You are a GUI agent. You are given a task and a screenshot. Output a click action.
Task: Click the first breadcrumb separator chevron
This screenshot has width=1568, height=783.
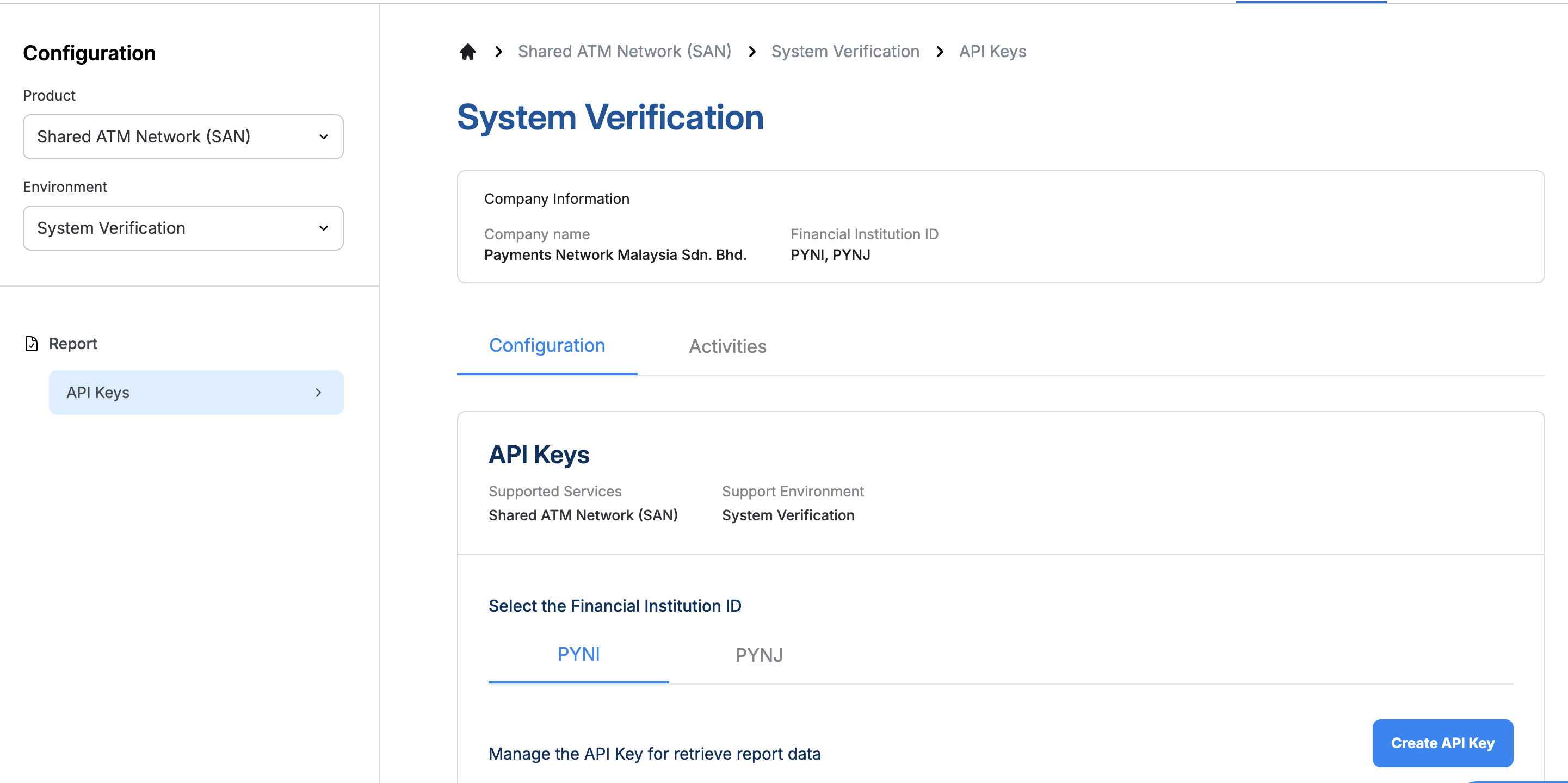(498, 52)
